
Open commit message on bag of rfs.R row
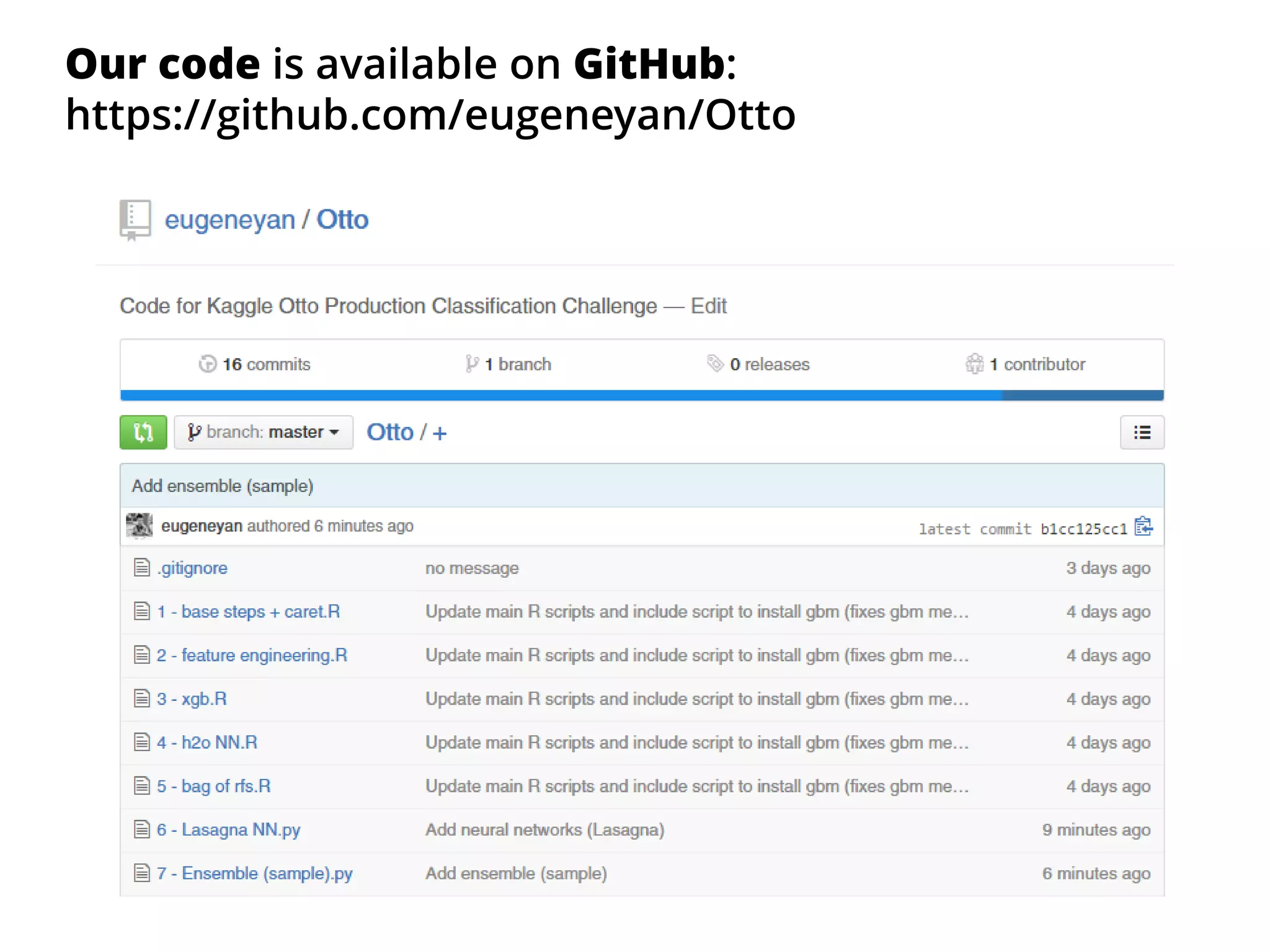[x=697, y=787]
